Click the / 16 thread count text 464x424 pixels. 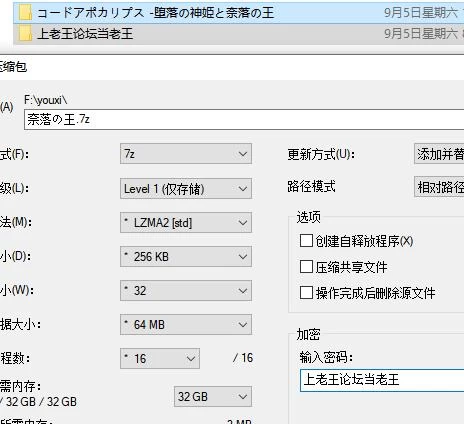pos(243,358)
